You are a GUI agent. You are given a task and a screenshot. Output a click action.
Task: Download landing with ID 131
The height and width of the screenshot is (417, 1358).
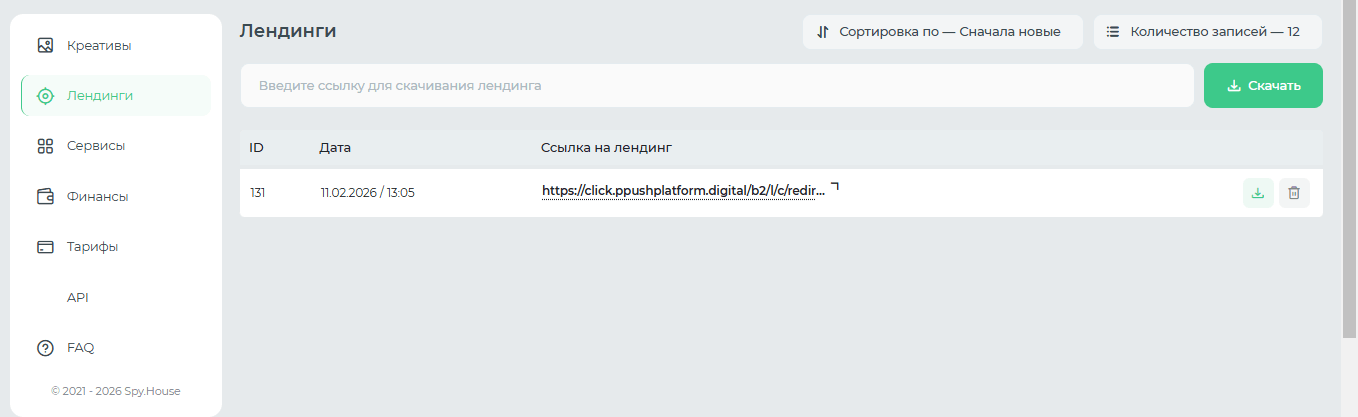pos(1258,193)
